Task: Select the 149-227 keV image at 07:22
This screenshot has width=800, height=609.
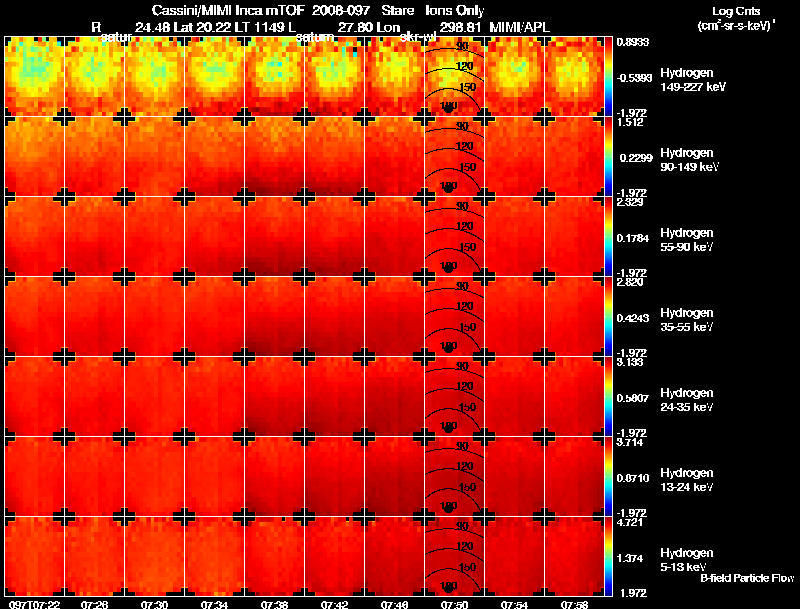Action: [35, 77]
